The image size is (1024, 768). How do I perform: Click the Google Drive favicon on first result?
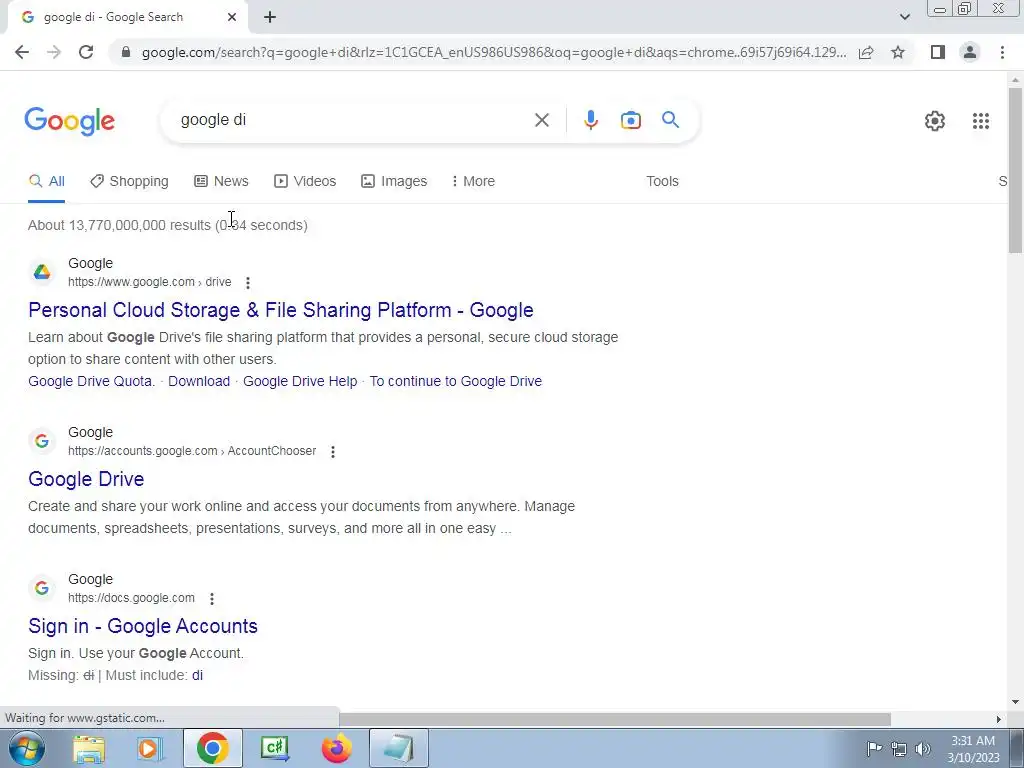pos(42,272)
